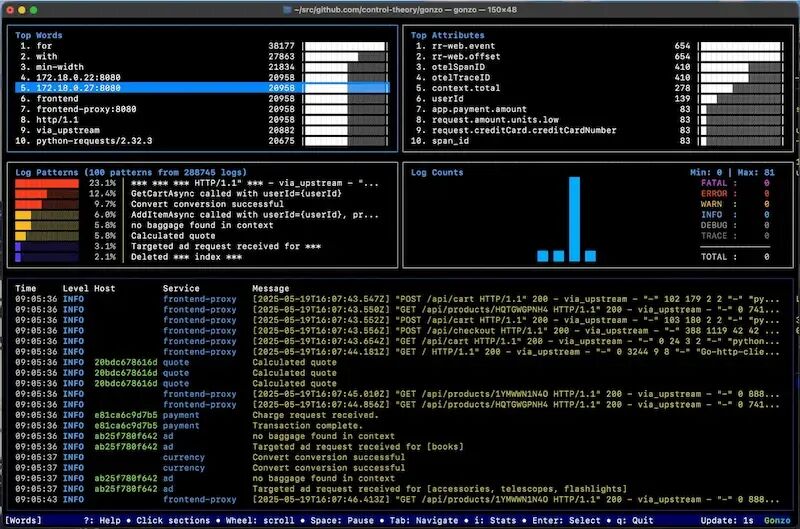
Task: Click the 'rr-web.event' attribute row
Action: pos(597,46)
